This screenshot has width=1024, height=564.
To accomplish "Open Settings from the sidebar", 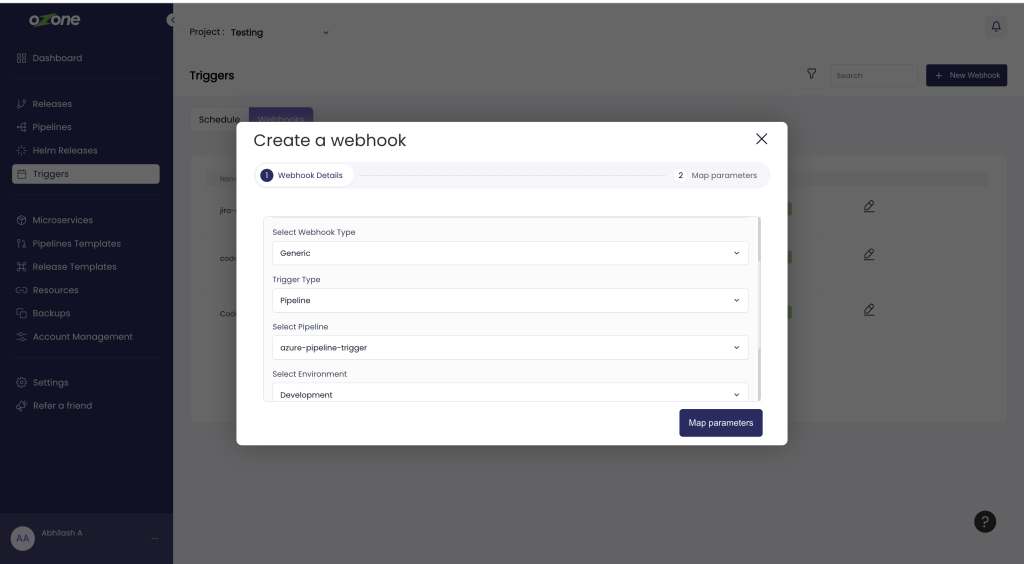I will coord(50,383).
